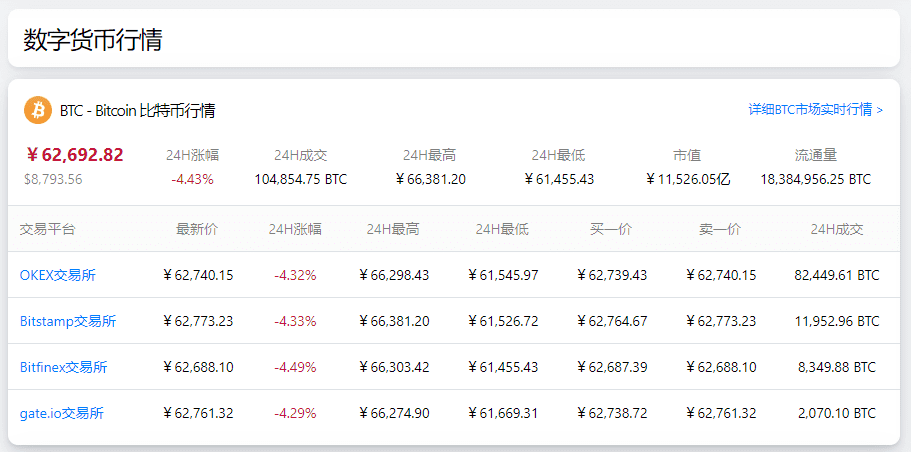The image size is (911, 452).
Task: Click Bitfinex latest price ¥62,688.10
Action: tap(198, 367)
